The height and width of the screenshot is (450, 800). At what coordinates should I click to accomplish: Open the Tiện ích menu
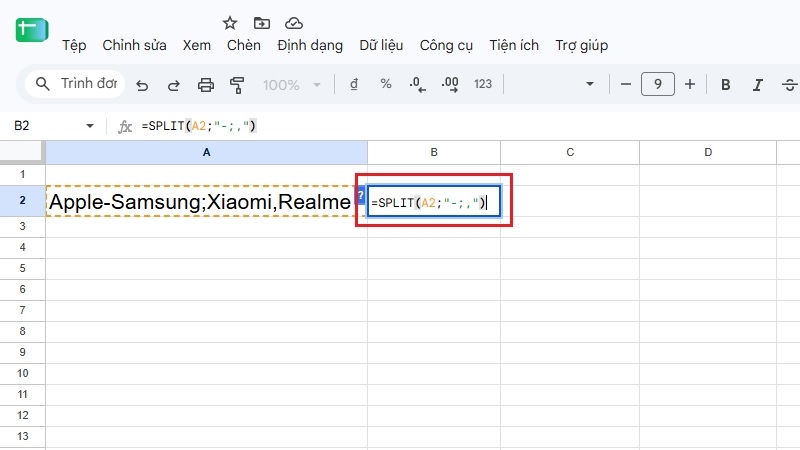click(x=514, y=45)
